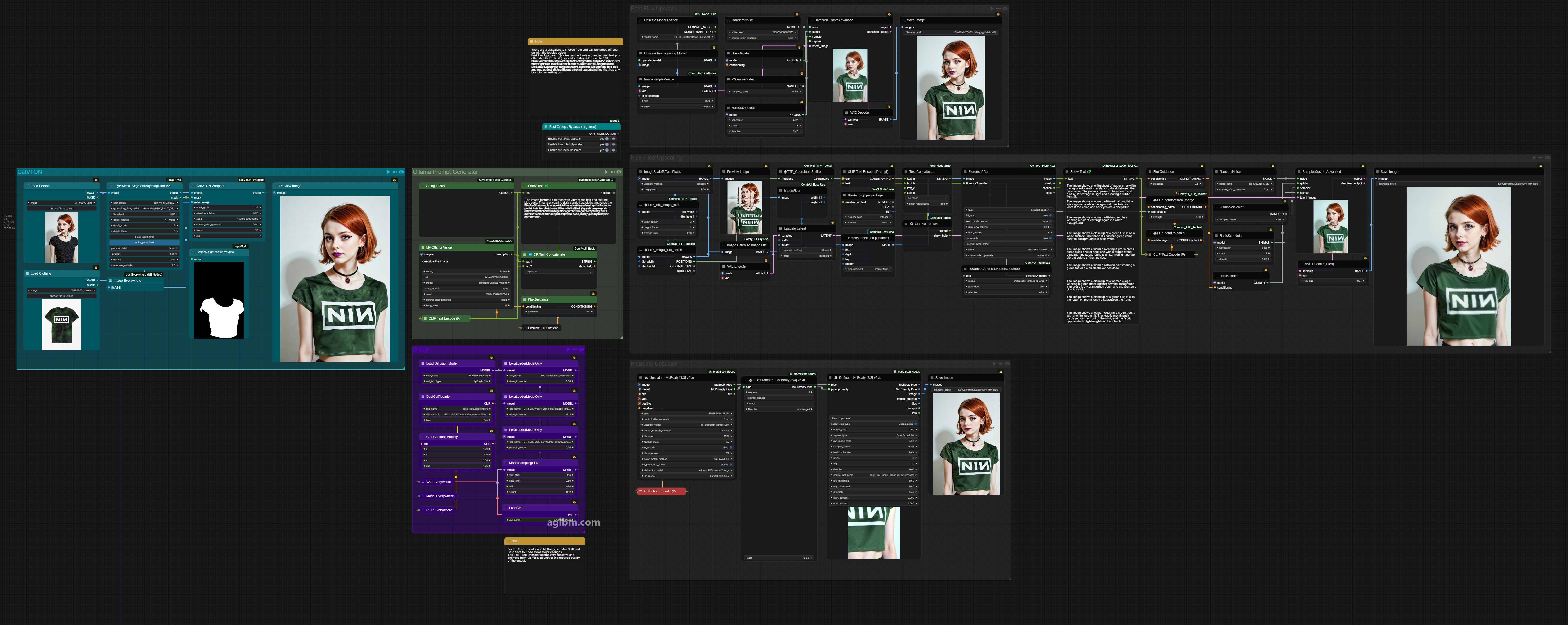The width and height of the screenshot is (1568, 625).
Task: Click the play icon on Ollama Prompt Generator group
Action: (x=606, y=172)
